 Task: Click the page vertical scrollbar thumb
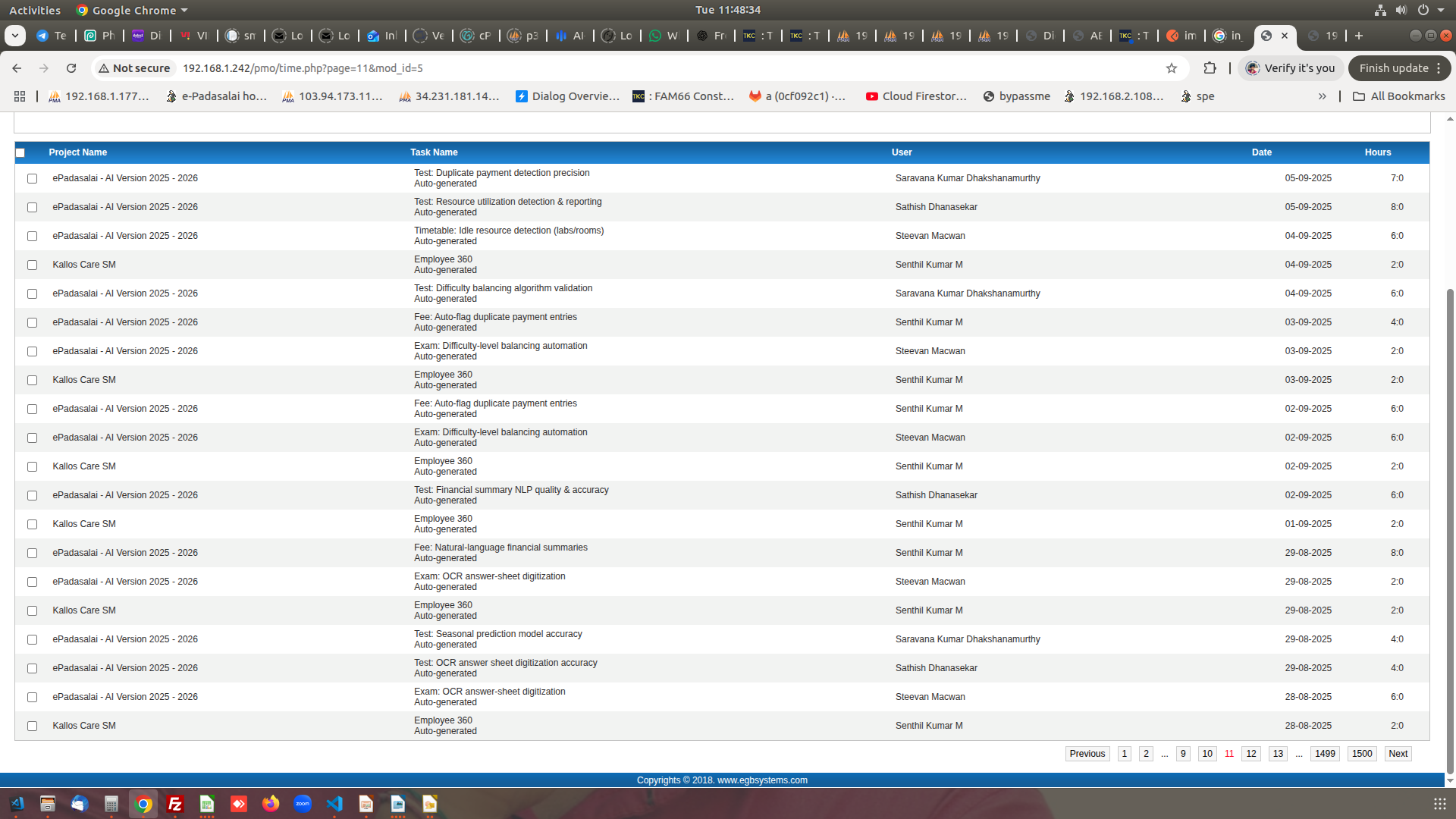(1450, 531)
